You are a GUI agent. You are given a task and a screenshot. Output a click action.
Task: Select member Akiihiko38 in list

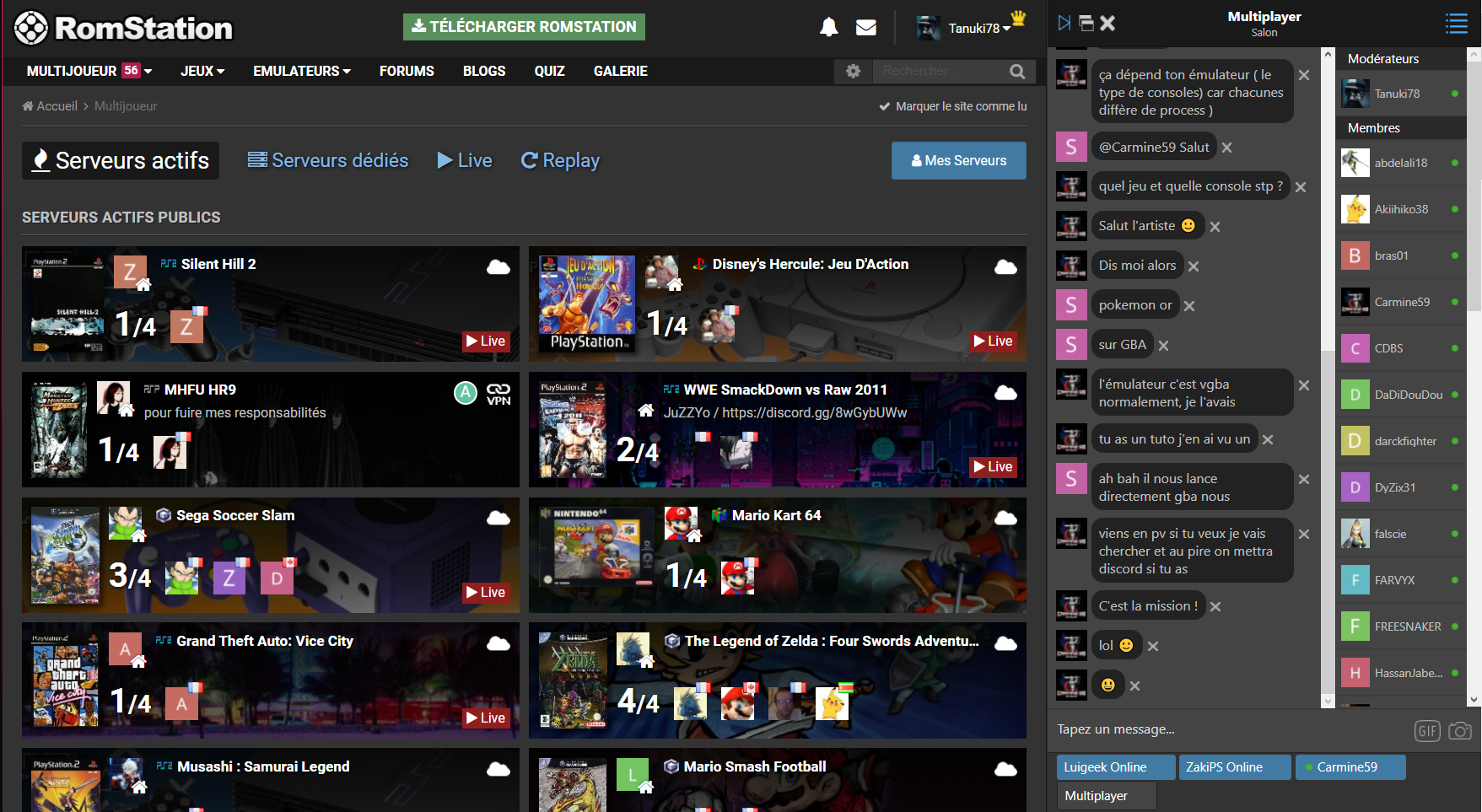[x=1401, y=209]
